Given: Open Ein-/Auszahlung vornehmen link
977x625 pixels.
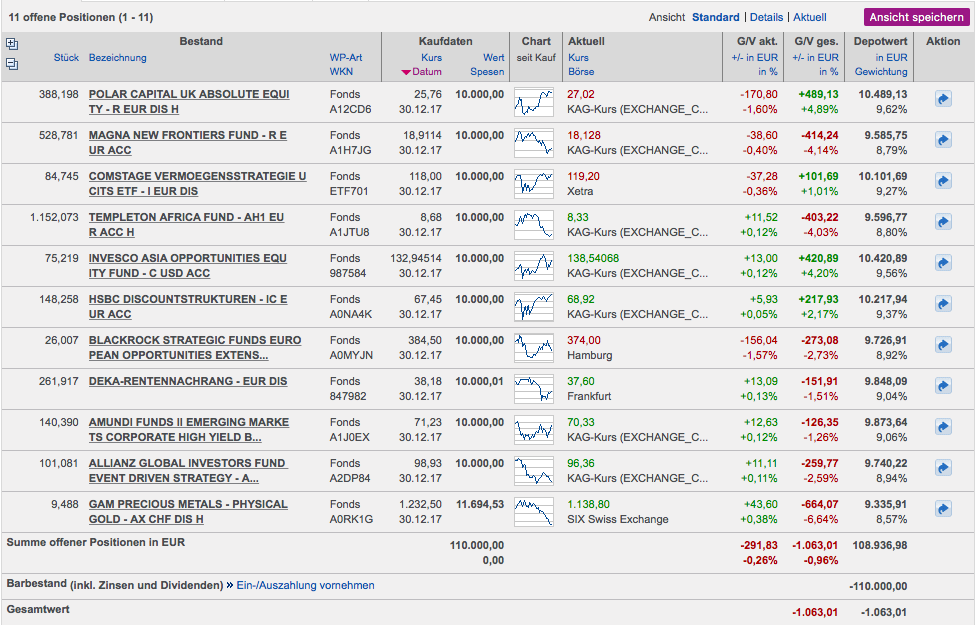Looking at the screenshot, I should point(305,585).
